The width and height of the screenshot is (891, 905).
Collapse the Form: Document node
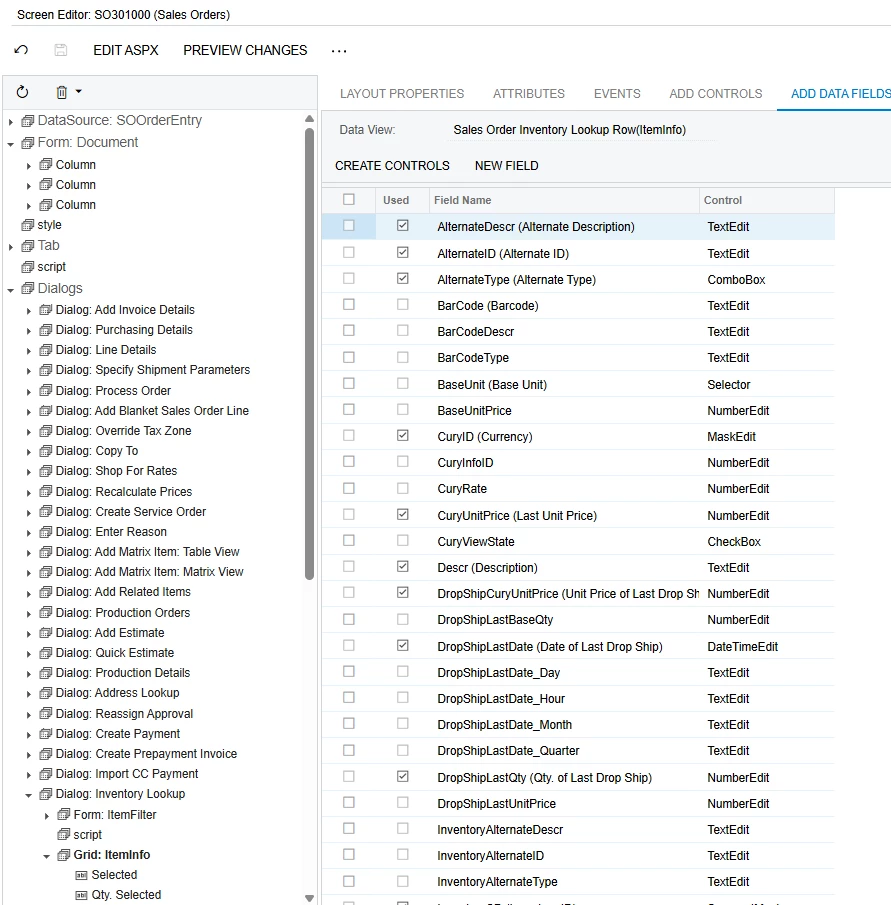pos(10,144)
